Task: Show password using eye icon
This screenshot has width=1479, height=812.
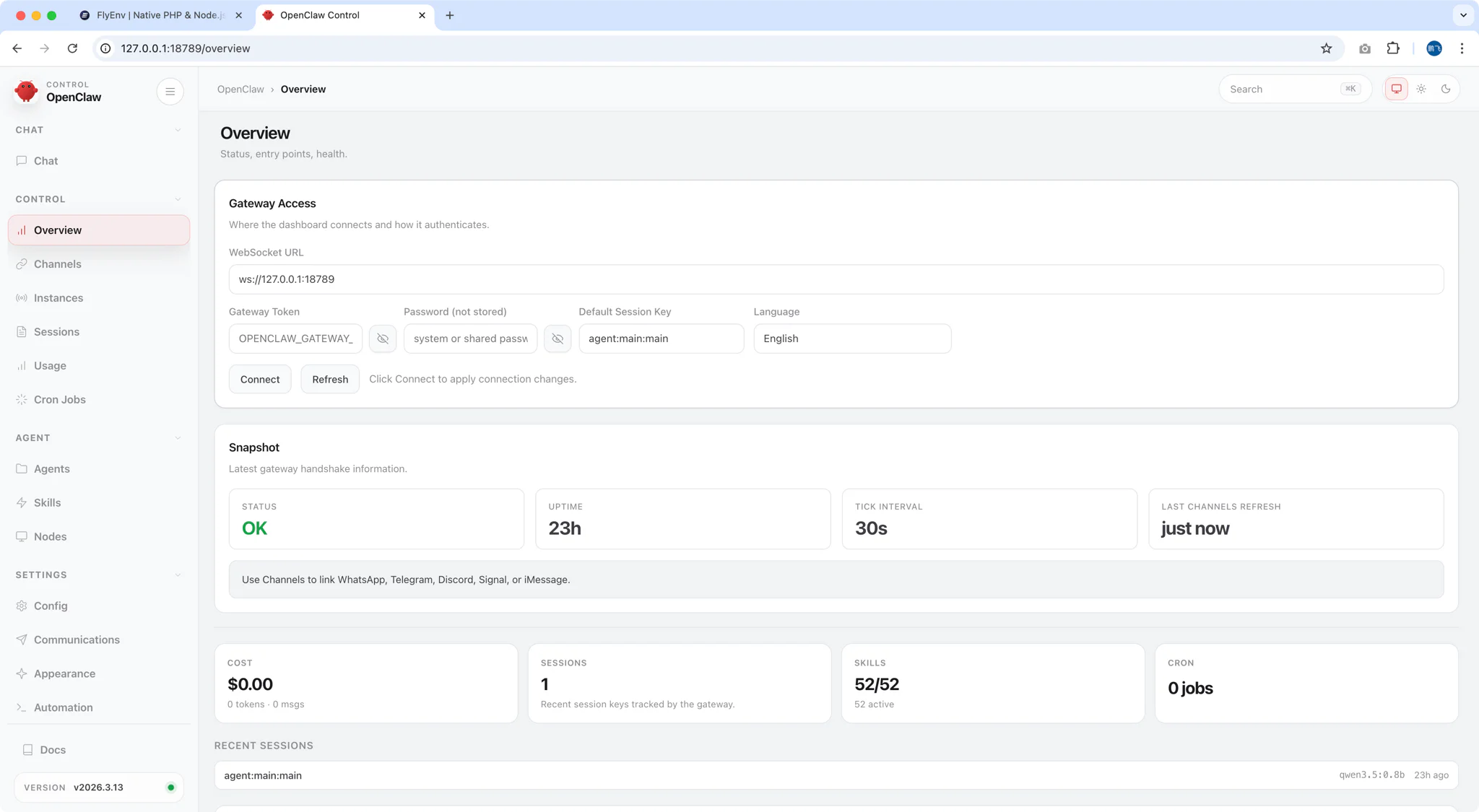Action: pos(558,339)
